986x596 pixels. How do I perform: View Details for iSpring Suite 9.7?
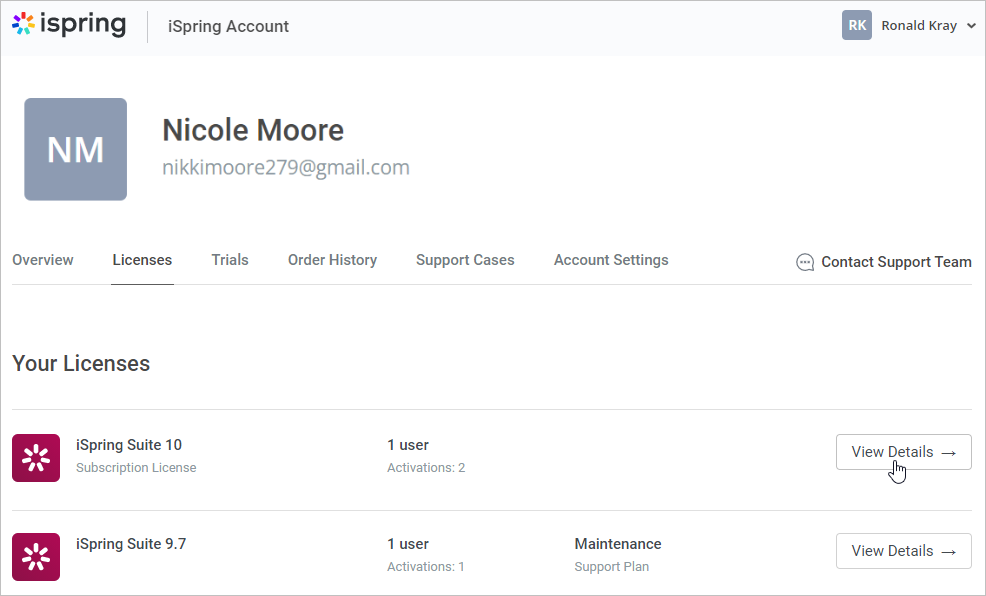pos(903,551)
